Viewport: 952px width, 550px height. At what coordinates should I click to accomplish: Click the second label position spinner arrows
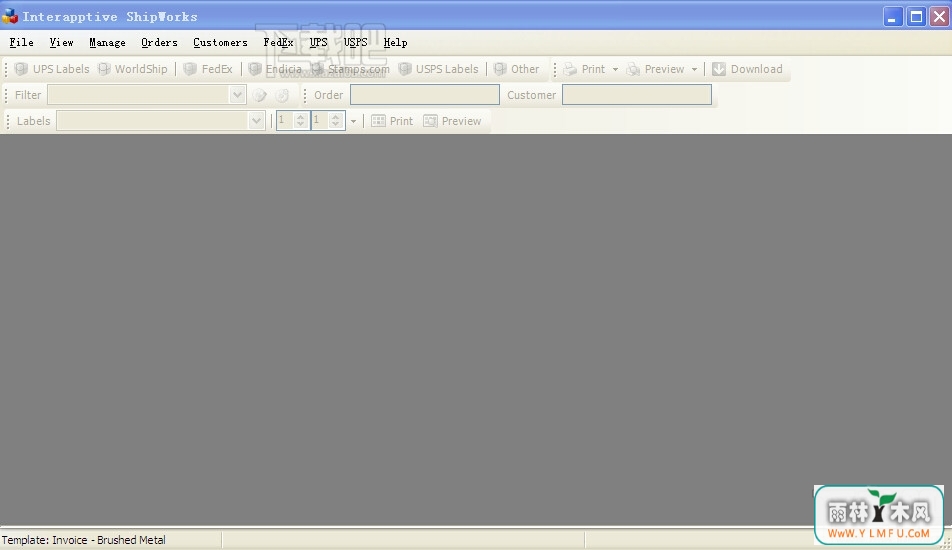pos(336,121)
